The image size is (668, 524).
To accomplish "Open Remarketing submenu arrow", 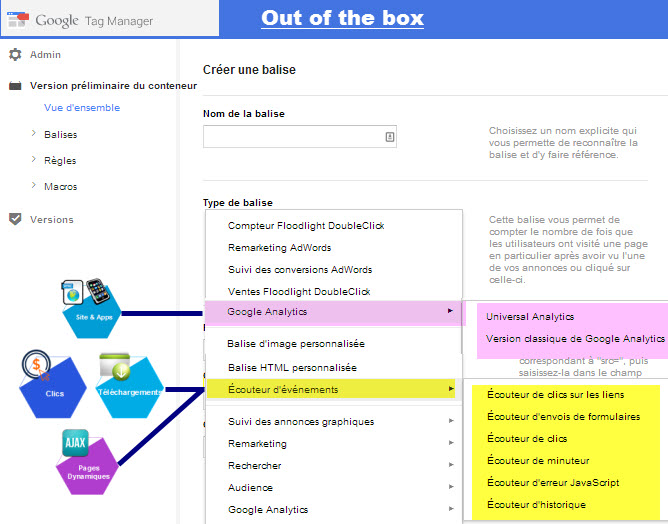I will pyautogui.click(x=451, y=443).
